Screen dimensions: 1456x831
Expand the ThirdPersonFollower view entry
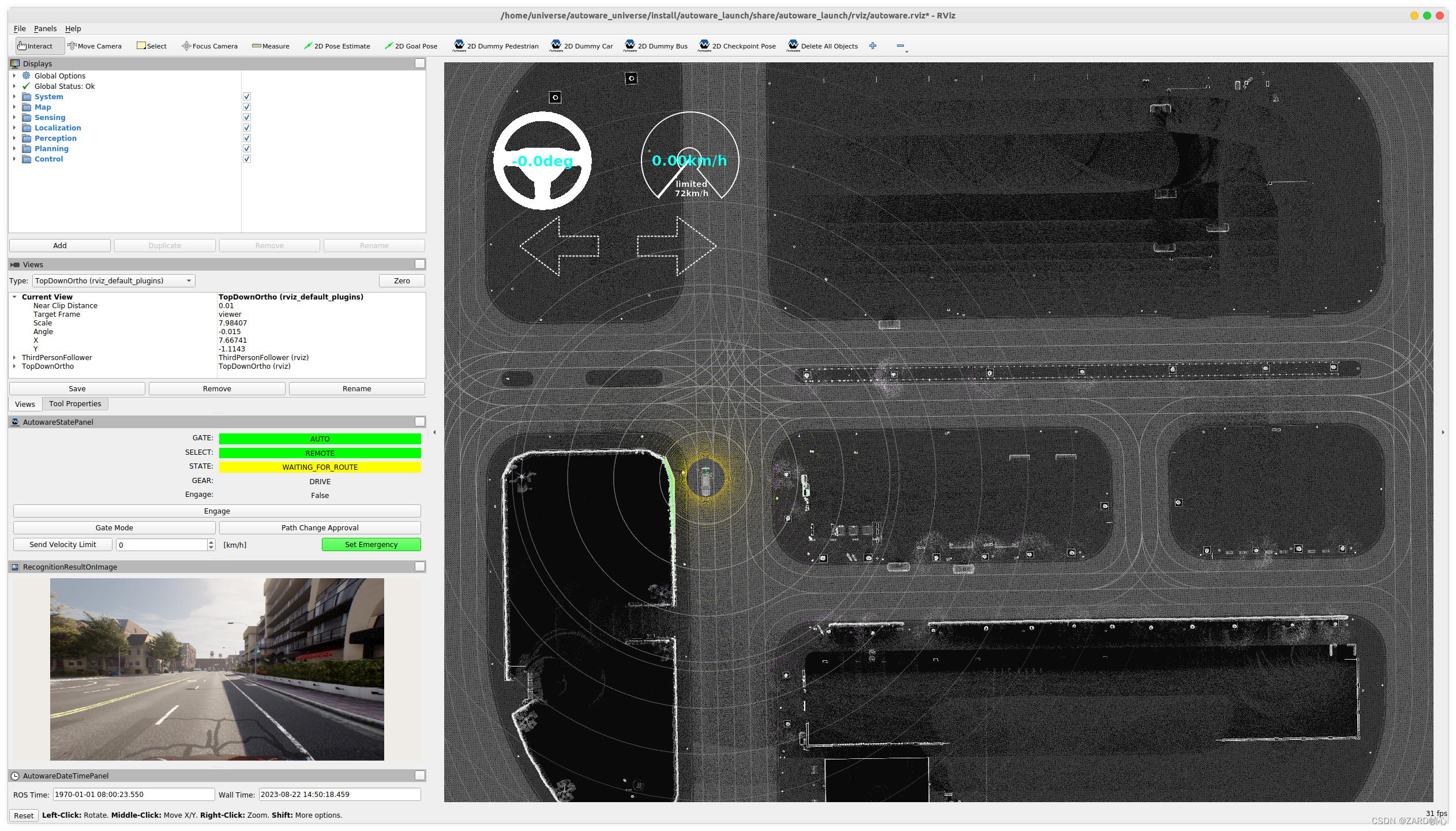[x=14, y=358]
